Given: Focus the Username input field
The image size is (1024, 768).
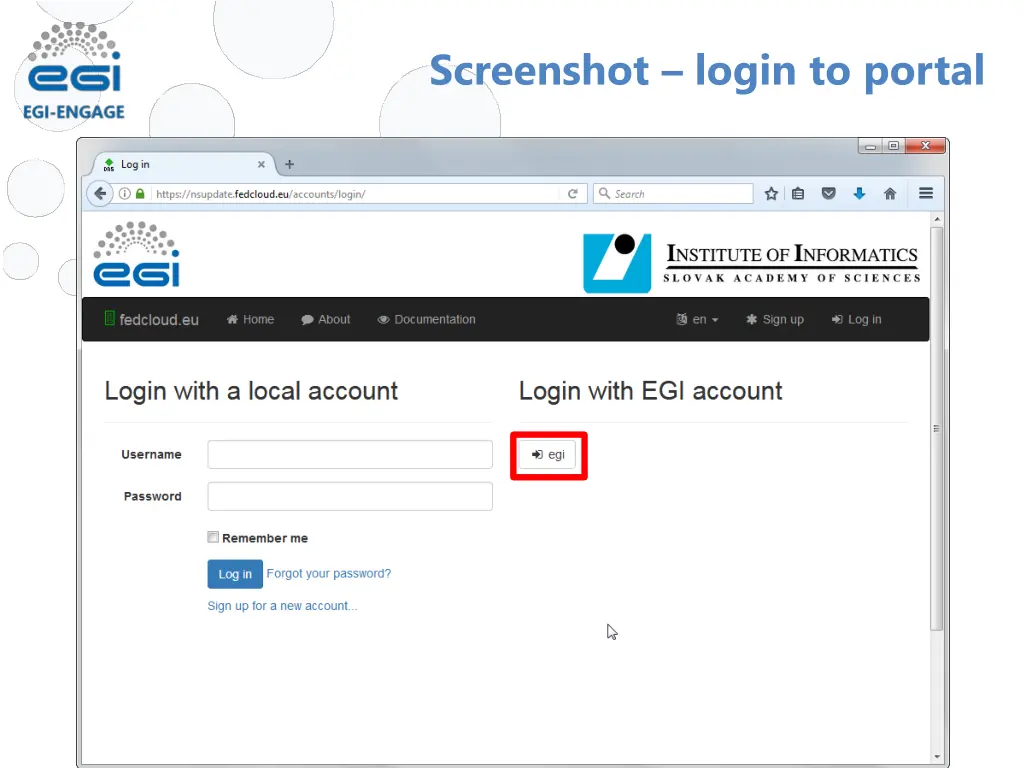Looking at the screenshot, I should (x=350, y=455).
